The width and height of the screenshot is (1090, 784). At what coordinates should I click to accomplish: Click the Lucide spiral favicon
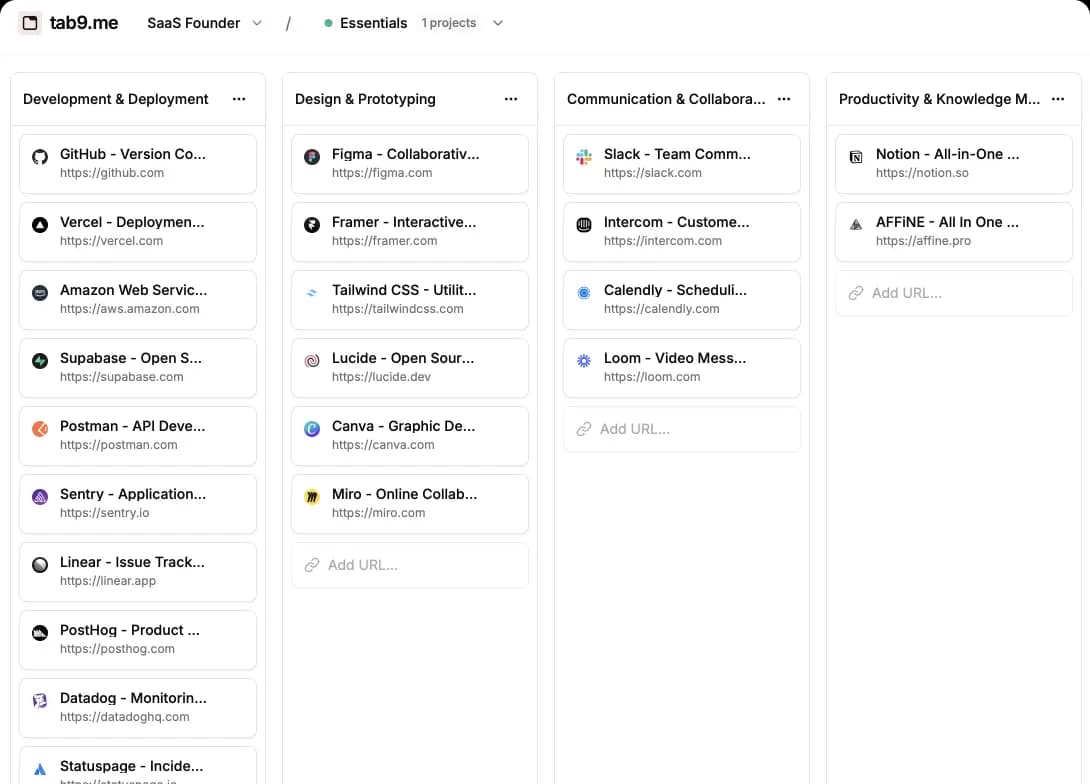[312, 361]
